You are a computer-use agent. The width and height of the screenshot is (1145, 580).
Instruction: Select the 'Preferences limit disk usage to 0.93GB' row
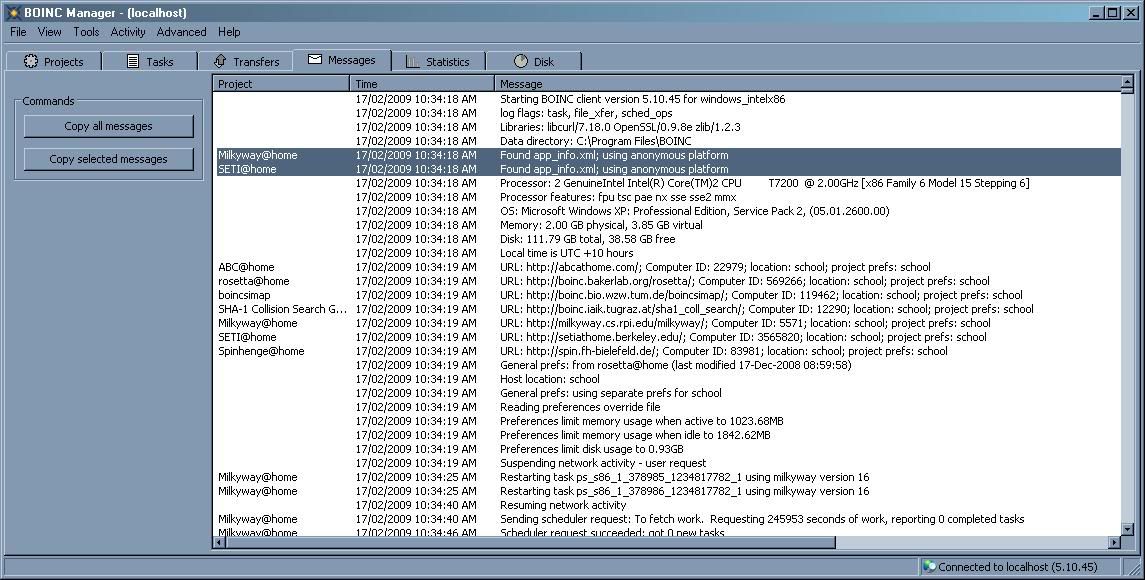coord(667,449)
